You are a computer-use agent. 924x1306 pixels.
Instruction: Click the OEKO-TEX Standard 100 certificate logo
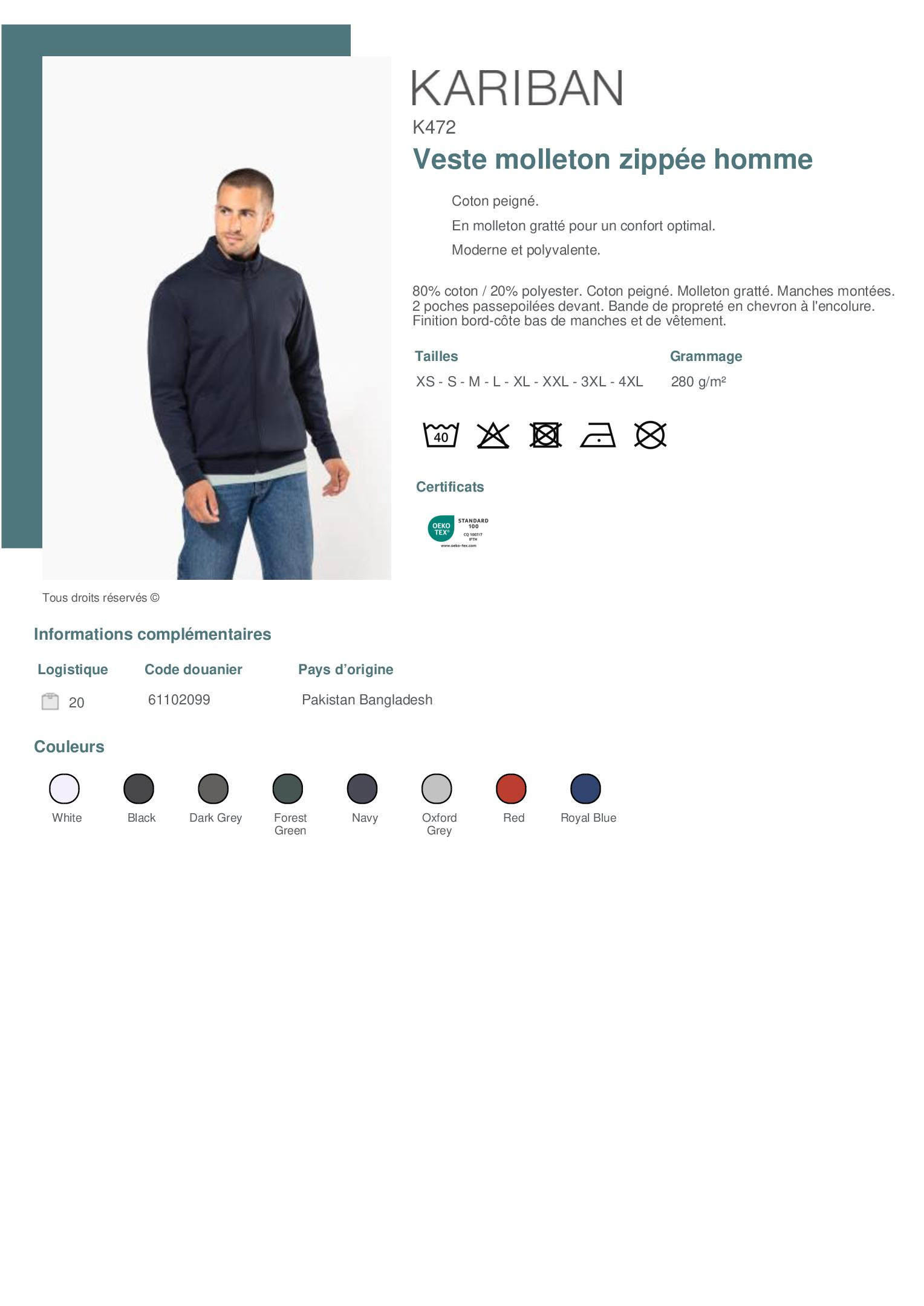(458, 531)
